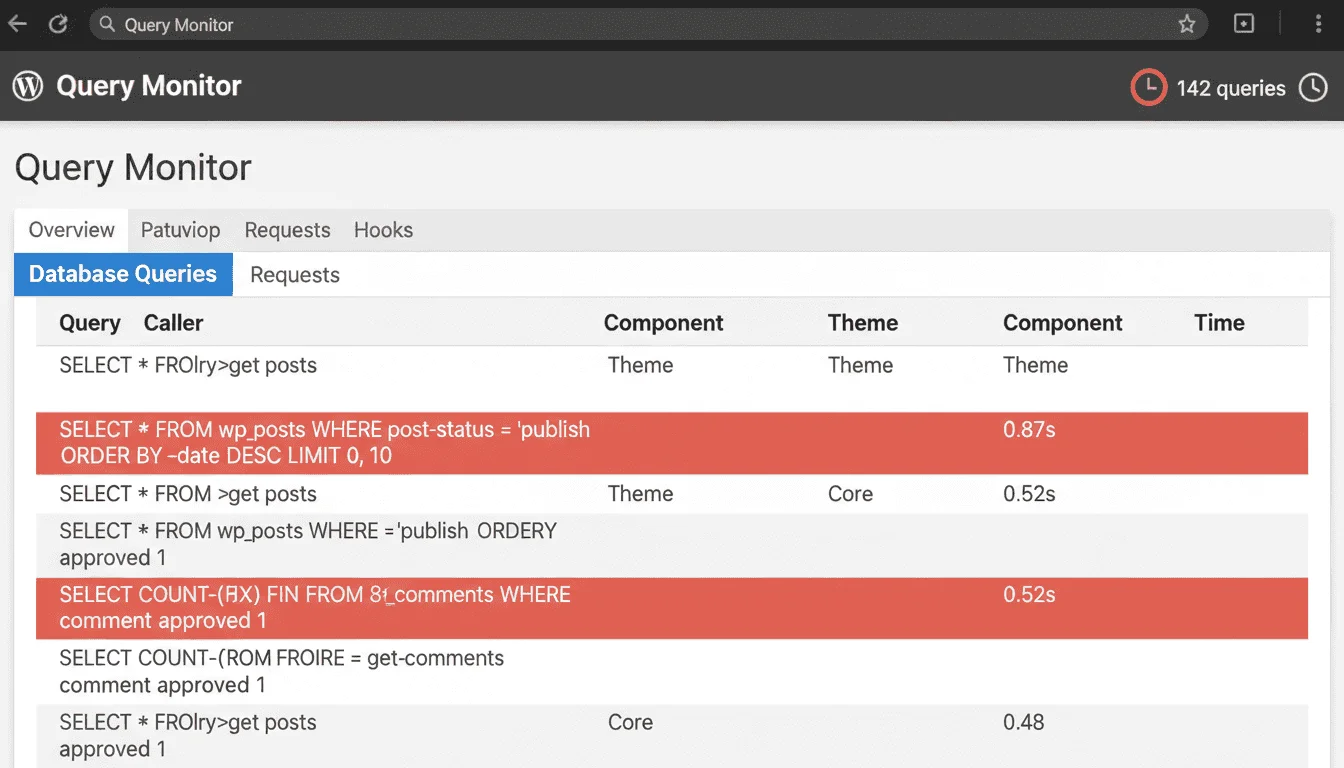
Task: Click the 0.87s time value
Action: pos(1029,430)
